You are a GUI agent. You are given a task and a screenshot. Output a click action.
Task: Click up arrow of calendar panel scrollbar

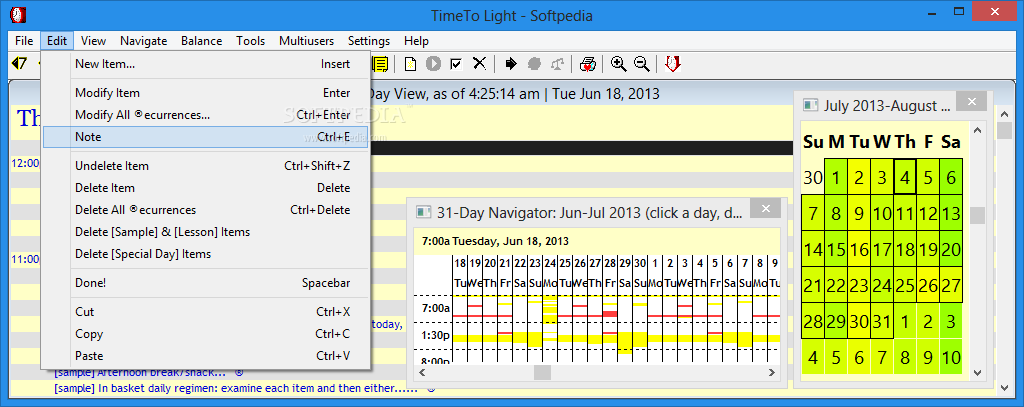point(978,130)
